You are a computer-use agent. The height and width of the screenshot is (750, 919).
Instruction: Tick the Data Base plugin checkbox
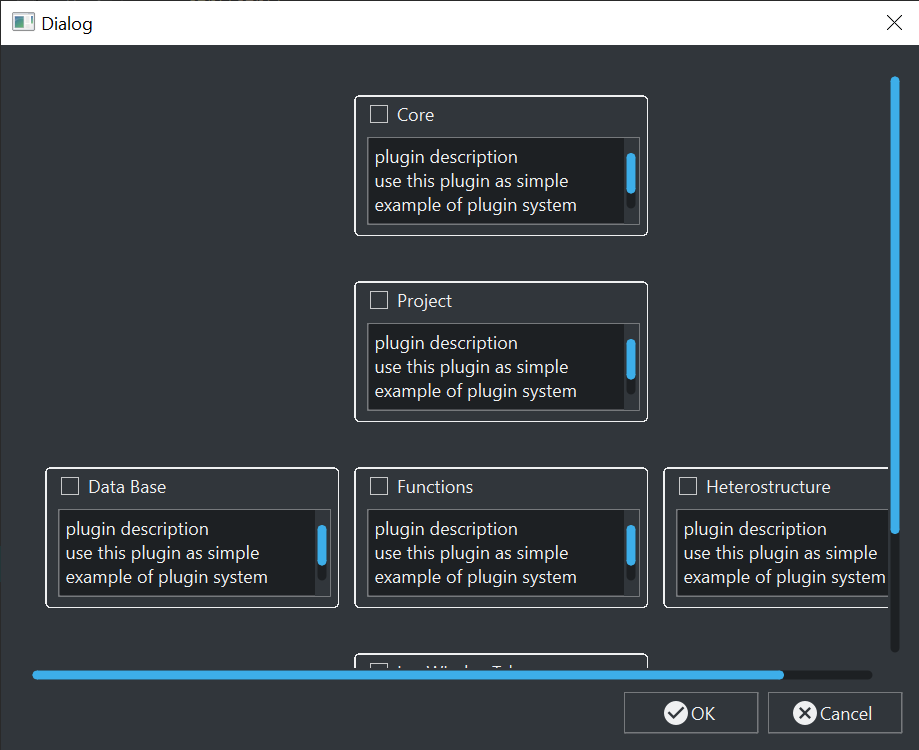coord(70,486)
